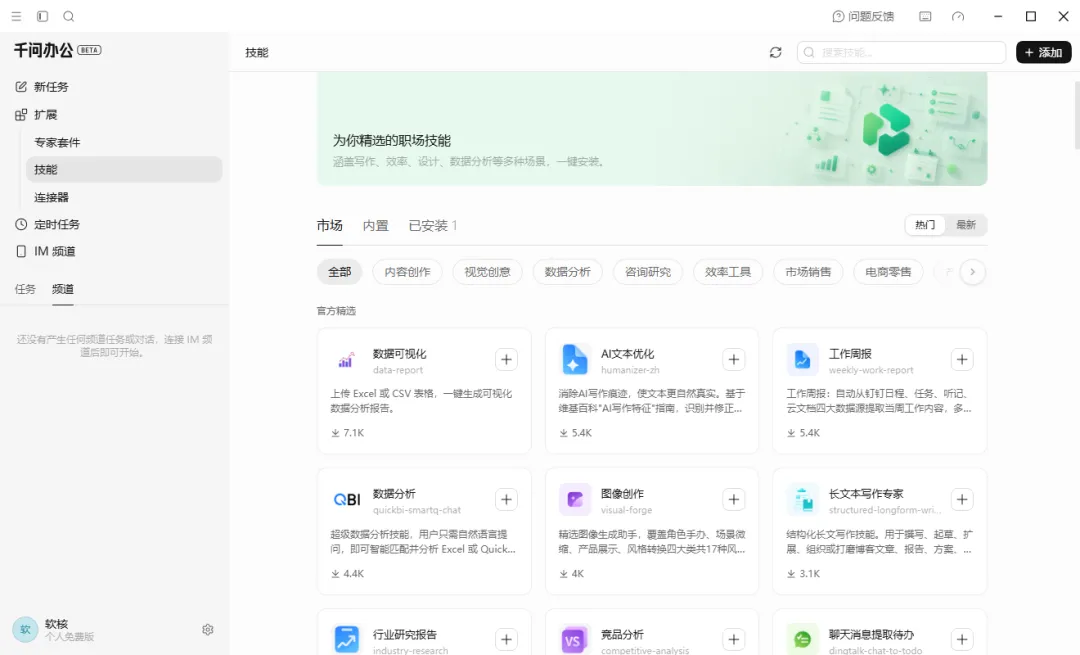Add the 数据分析 quickbi skill

[x=506, y=499]
